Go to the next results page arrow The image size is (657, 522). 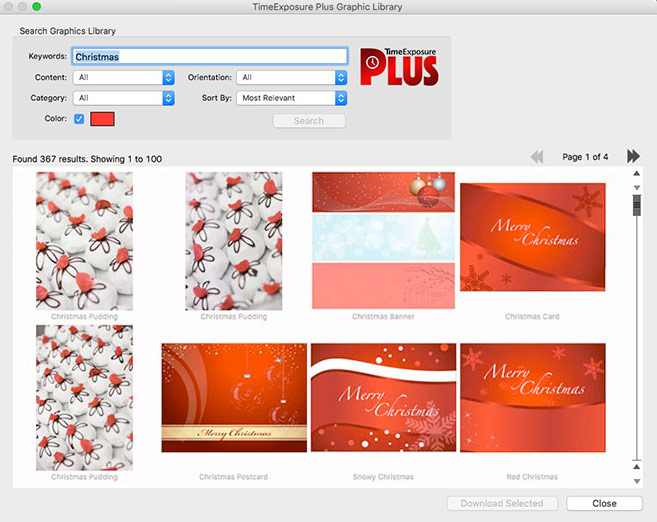point(633,156)
